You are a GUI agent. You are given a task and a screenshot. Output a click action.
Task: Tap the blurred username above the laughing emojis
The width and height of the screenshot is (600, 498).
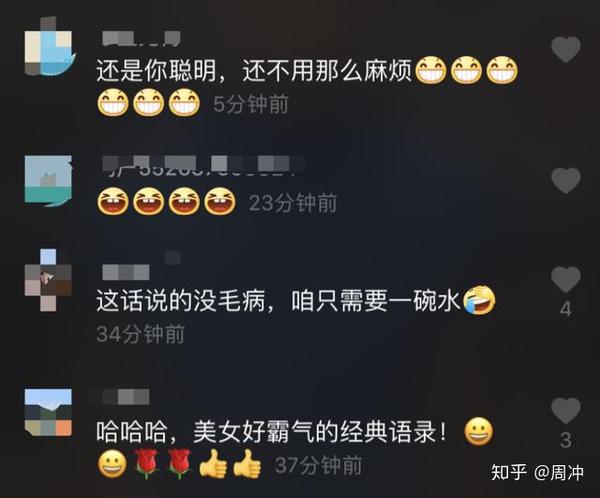point(203,165)
